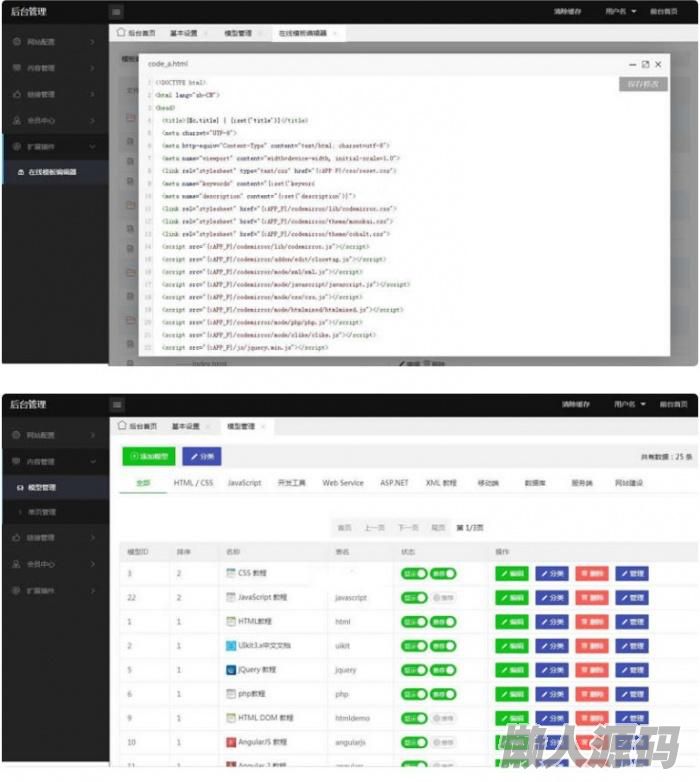
Task: Toggle the sidebar hamburger icon in model list view
Action: (117, 404)
